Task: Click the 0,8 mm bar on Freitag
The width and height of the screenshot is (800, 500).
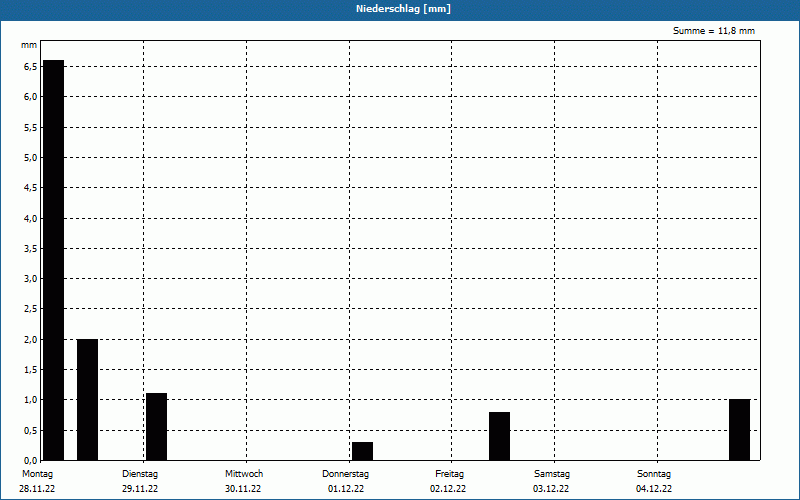Action: click(x=499, y=436)
